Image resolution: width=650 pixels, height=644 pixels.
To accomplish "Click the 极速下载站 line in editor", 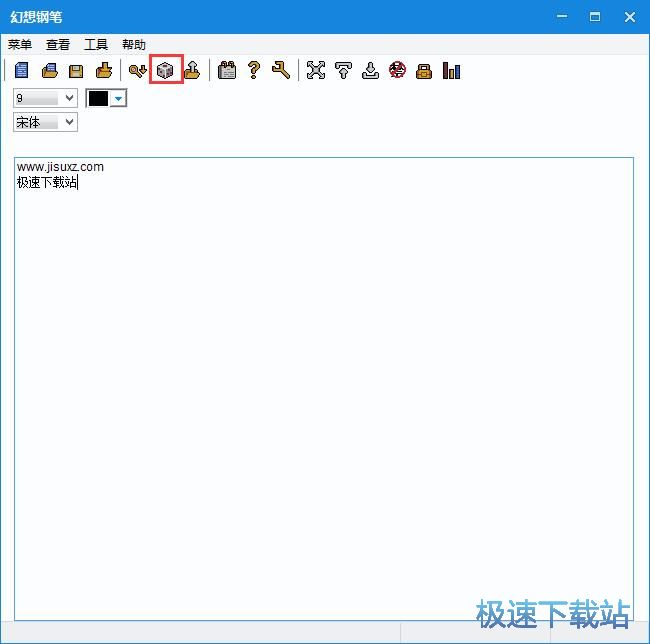I will click(46, 182).
